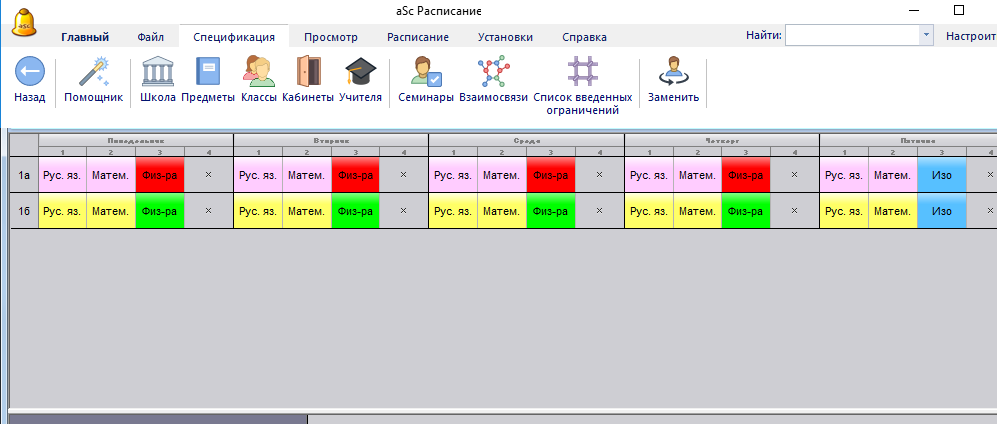Open the Справка help tab
Viewport: 997px width, 424px height.
tap(584, 37)
